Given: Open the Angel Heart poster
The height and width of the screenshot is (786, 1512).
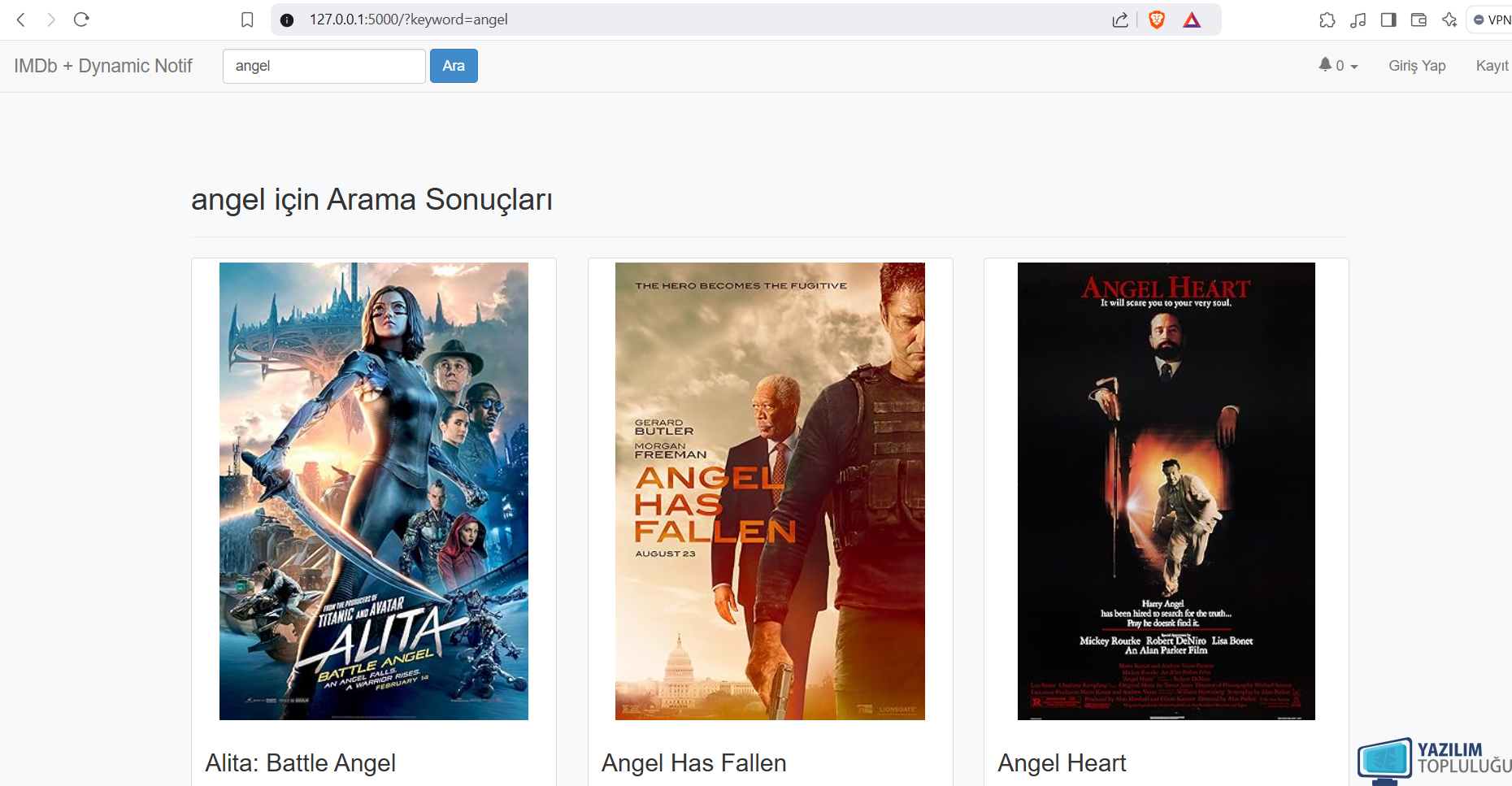Looking at the screenshot, I should (1167, 491).
